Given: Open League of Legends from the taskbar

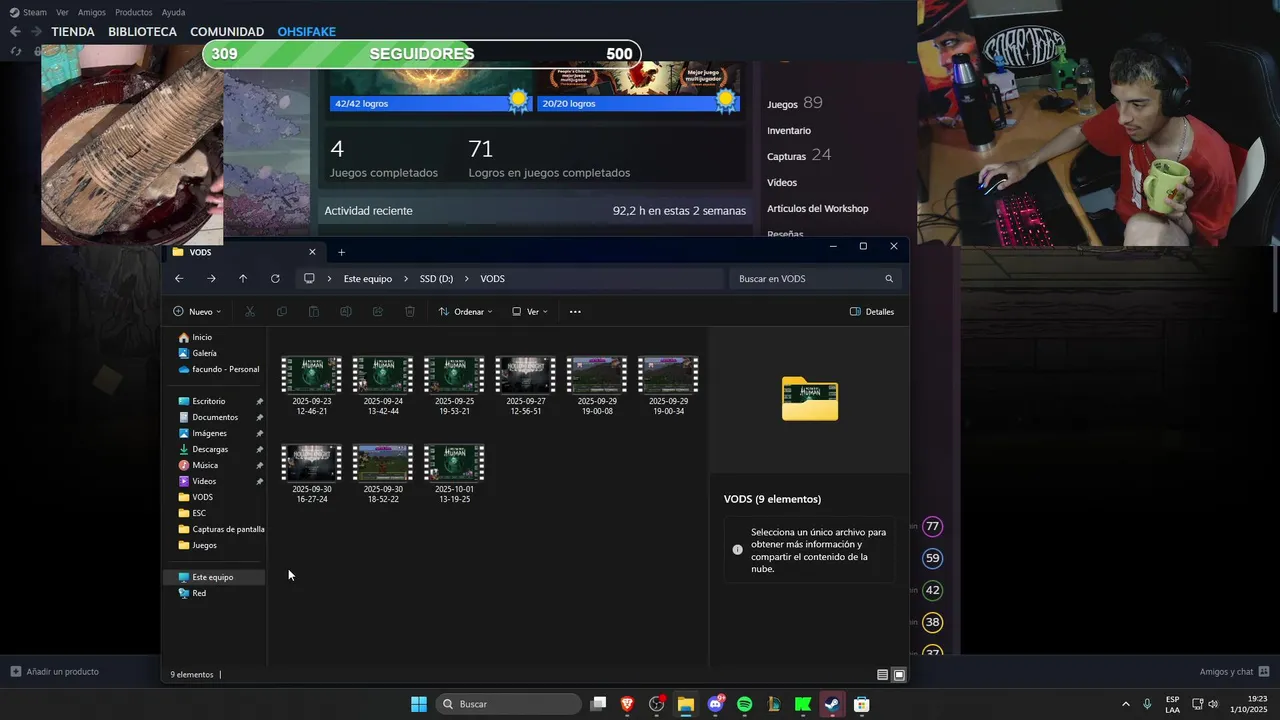Looking at the screenshot, I should pos(774,704).
